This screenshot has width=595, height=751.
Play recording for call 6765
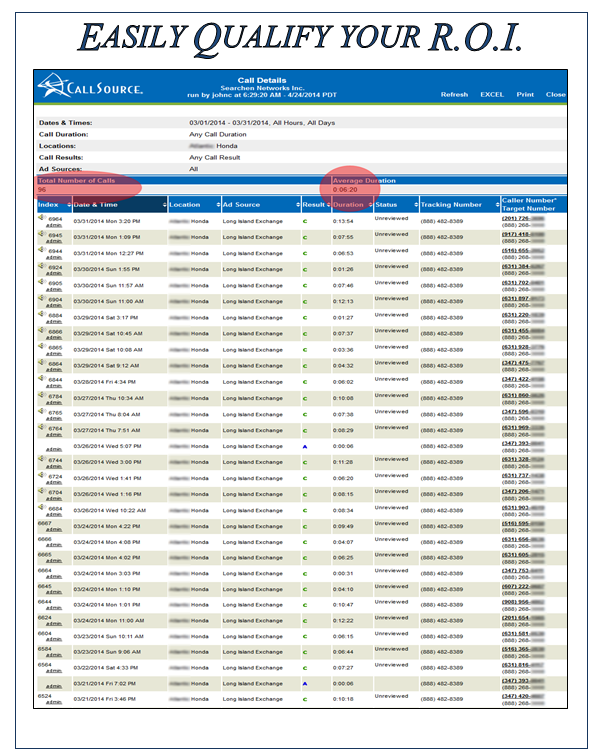(x=42, y=411)
